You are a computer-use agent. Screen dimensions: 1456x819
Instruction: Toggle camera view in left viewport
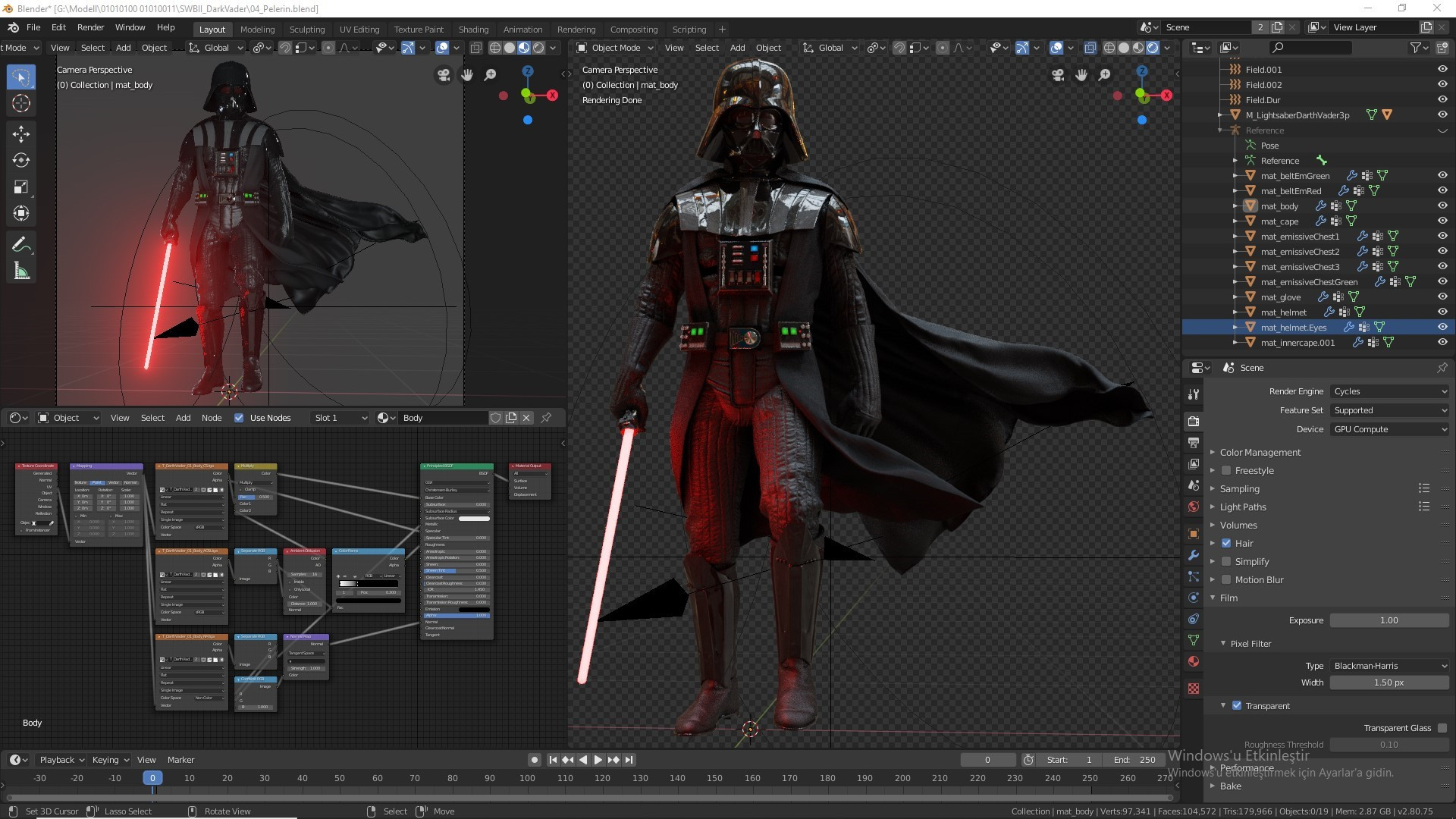click(444, 75)
